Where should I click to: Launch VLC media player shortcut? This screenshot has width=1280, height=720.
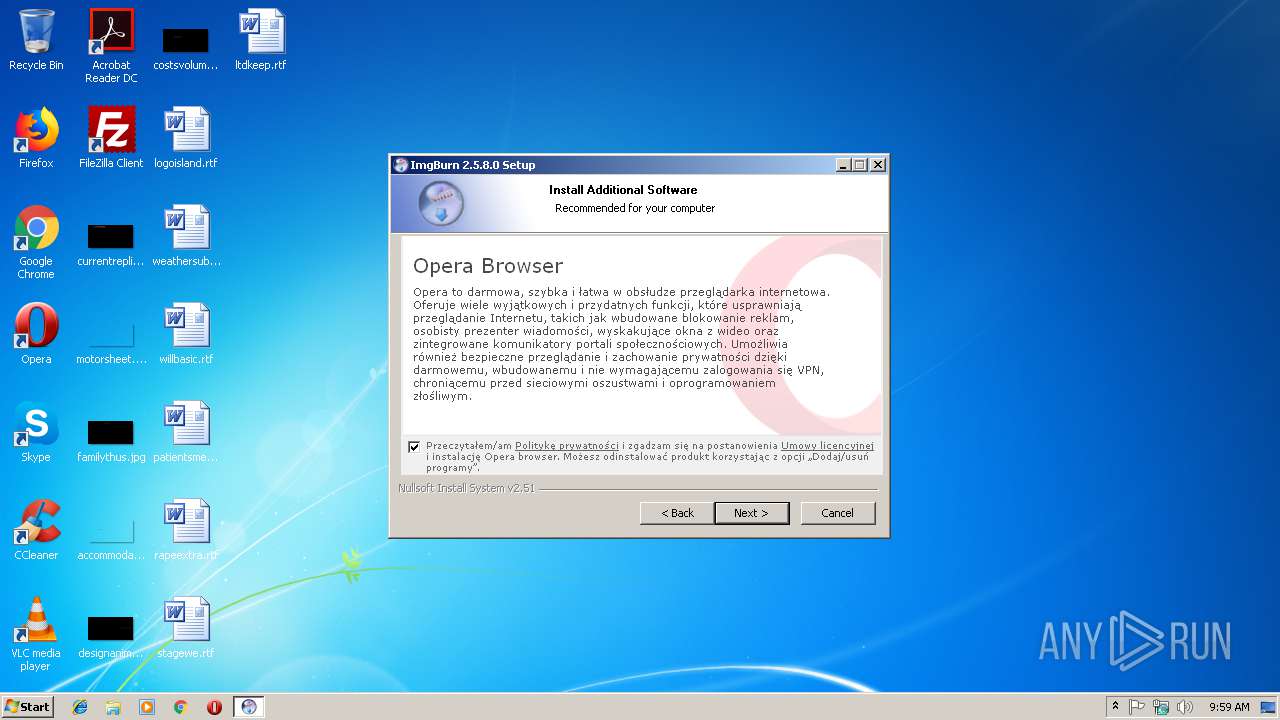[x=36, y=634]
